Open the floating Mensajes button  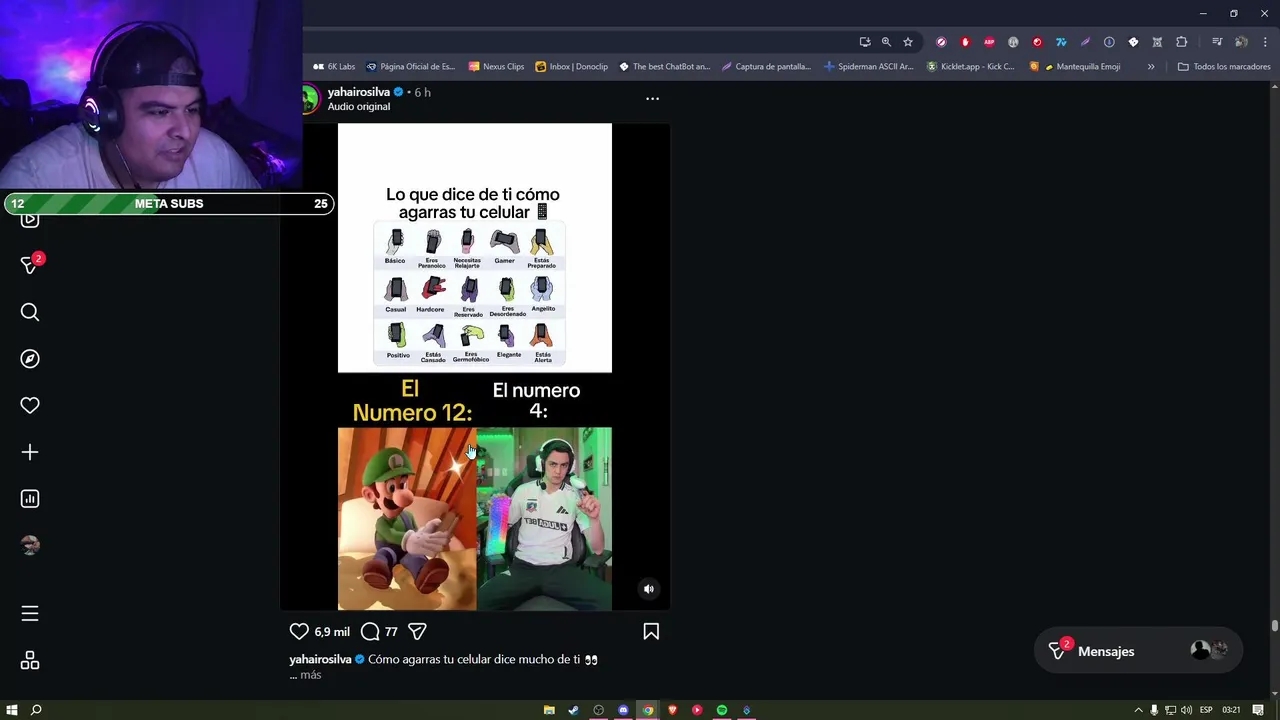click(1138, 651)
